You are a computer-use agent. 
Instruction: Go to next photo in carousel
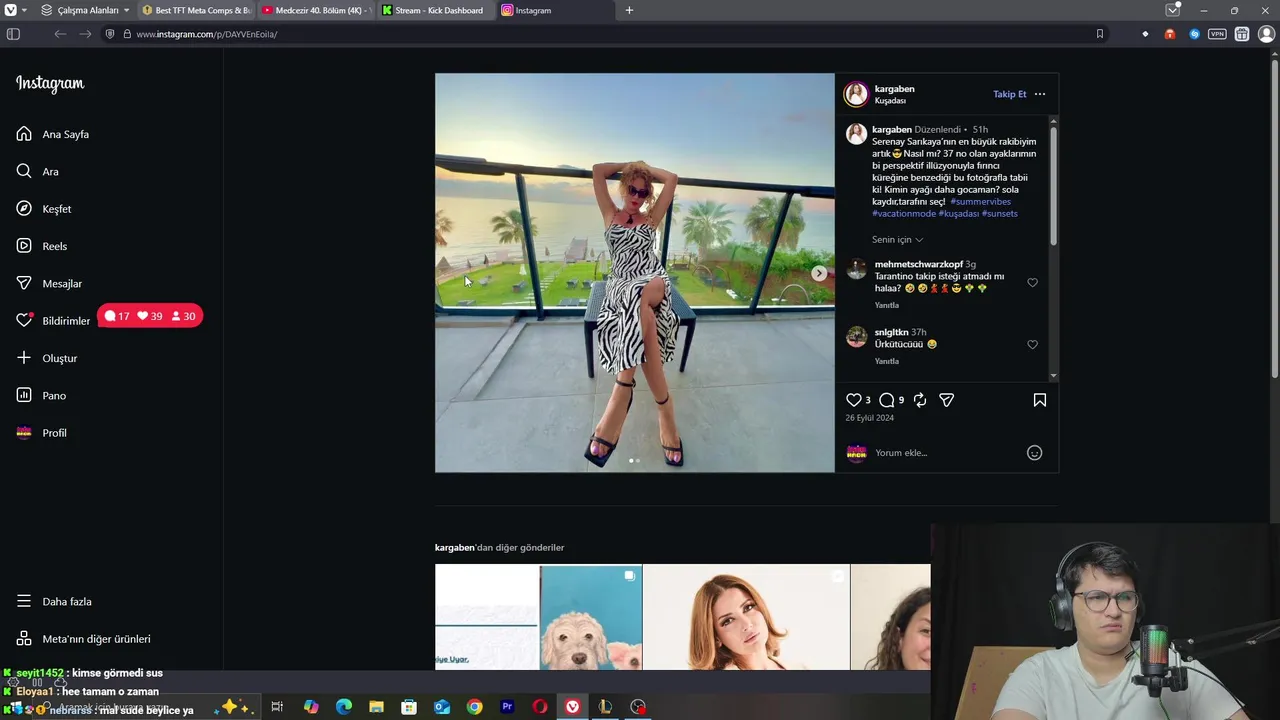[819, 273]
